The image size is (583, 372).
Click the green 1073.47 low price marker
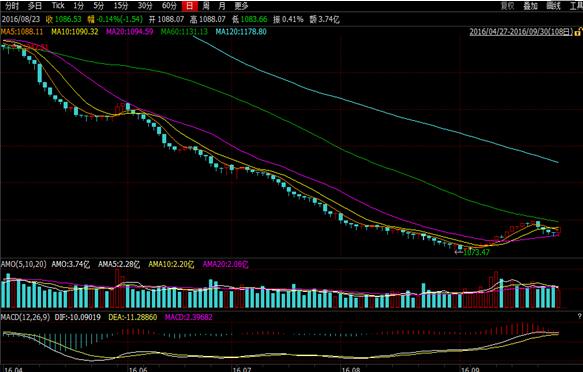(x=476, y=253)
